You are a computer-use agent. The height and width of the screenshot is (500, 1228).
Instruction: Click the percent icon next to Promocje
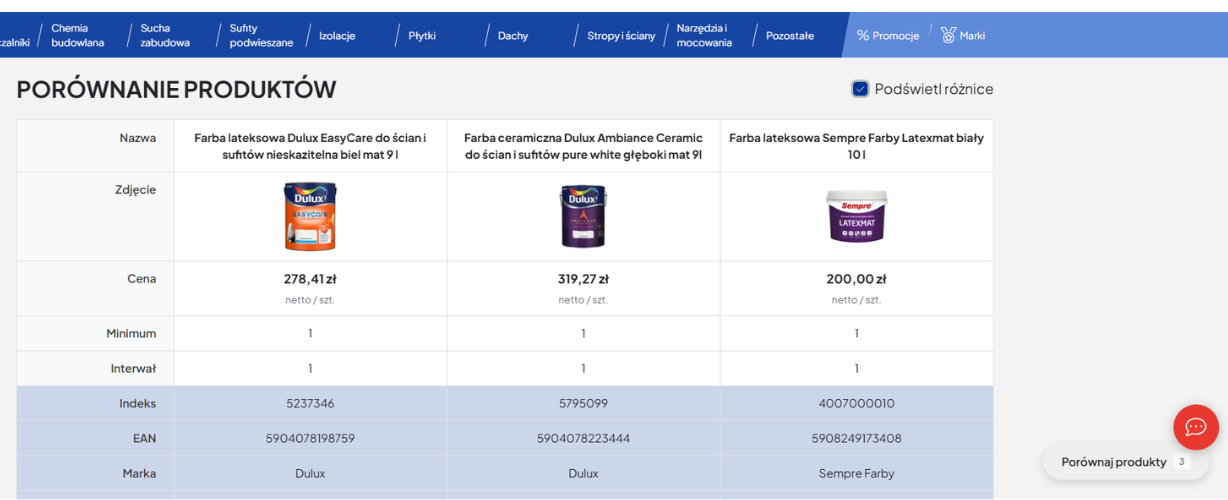[863, 36]
